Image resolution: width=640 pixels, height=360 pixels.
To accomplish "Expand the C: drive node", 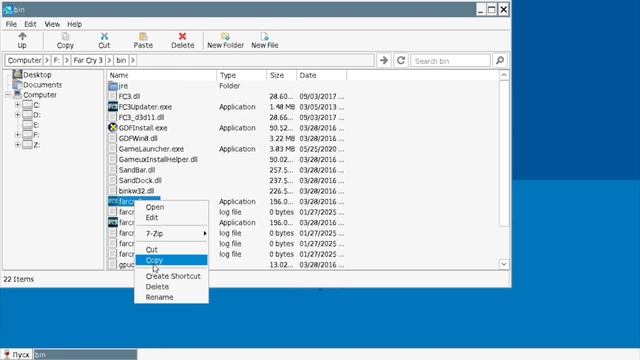I will pos(18,105).
